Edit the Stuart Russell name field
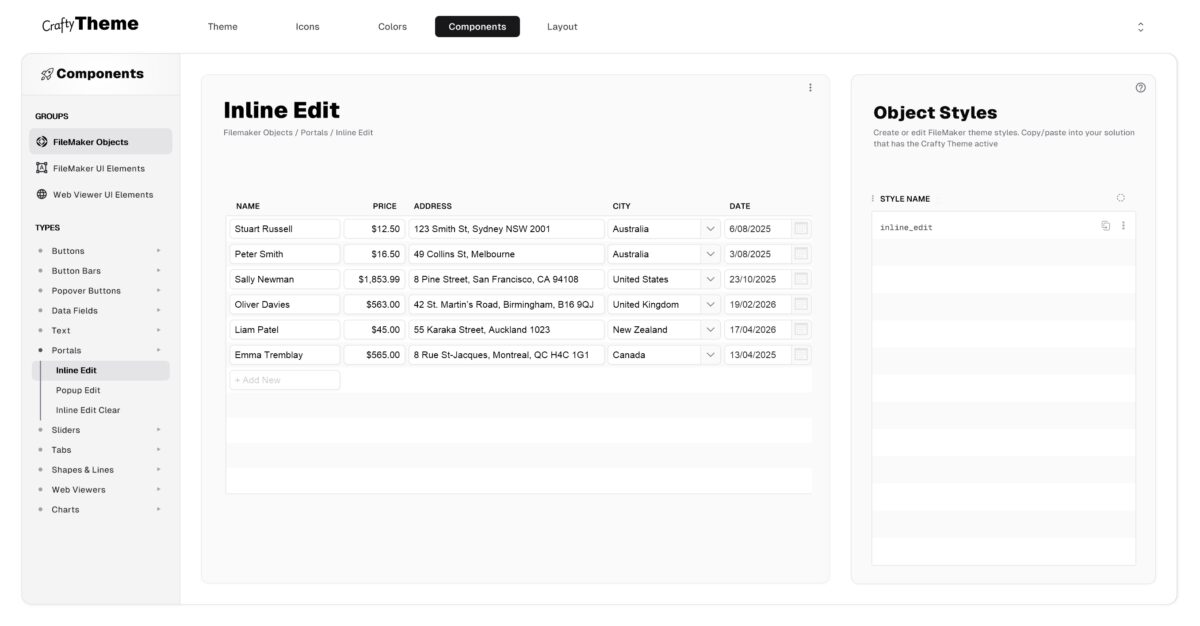 point(285,229)
